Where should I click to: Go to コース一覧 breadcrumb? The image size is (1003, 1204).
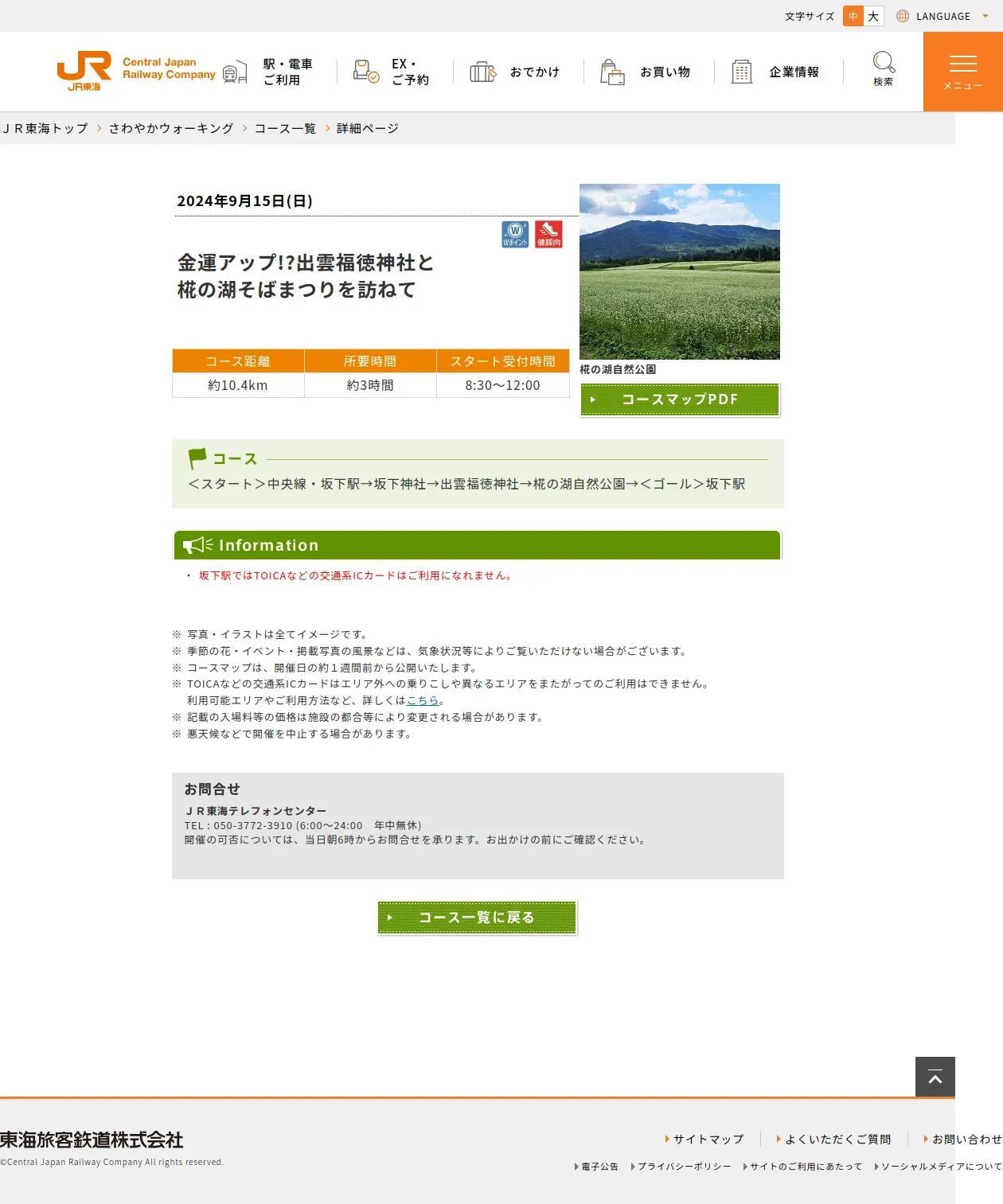(285, 128)
